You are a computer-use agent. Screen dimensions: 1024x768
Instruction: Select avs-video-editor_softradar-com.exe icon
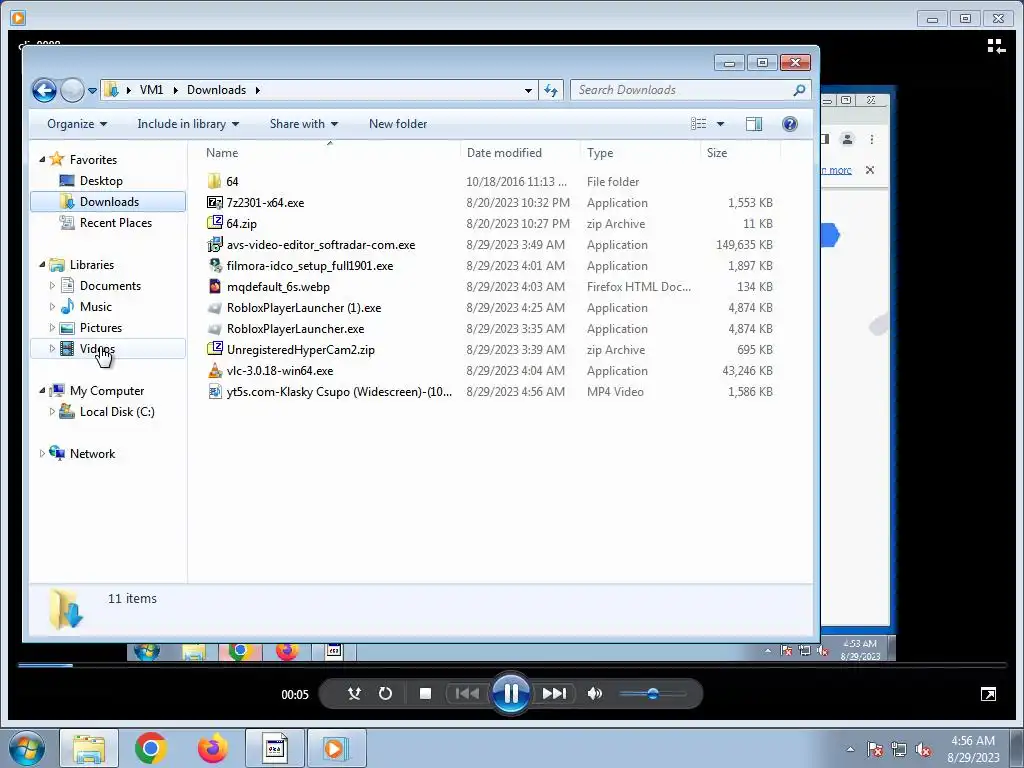click(x=214, y=245)
